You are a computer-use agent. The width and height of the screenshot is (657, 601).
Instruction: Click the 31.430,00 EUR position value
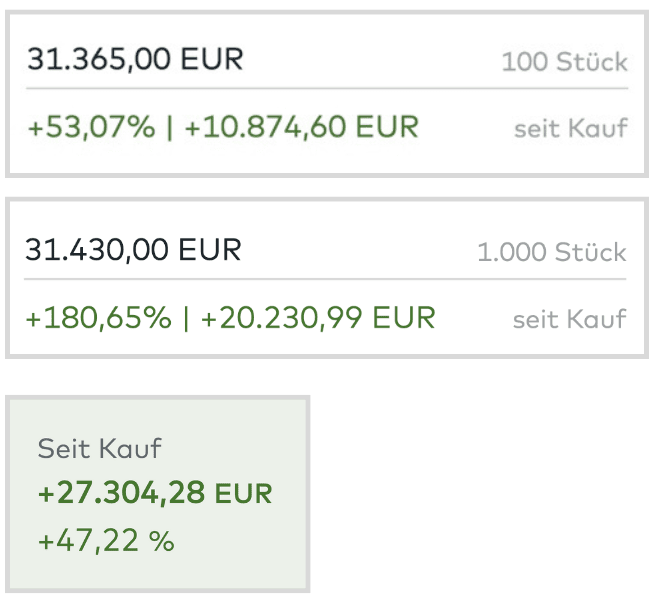[134, 249]
